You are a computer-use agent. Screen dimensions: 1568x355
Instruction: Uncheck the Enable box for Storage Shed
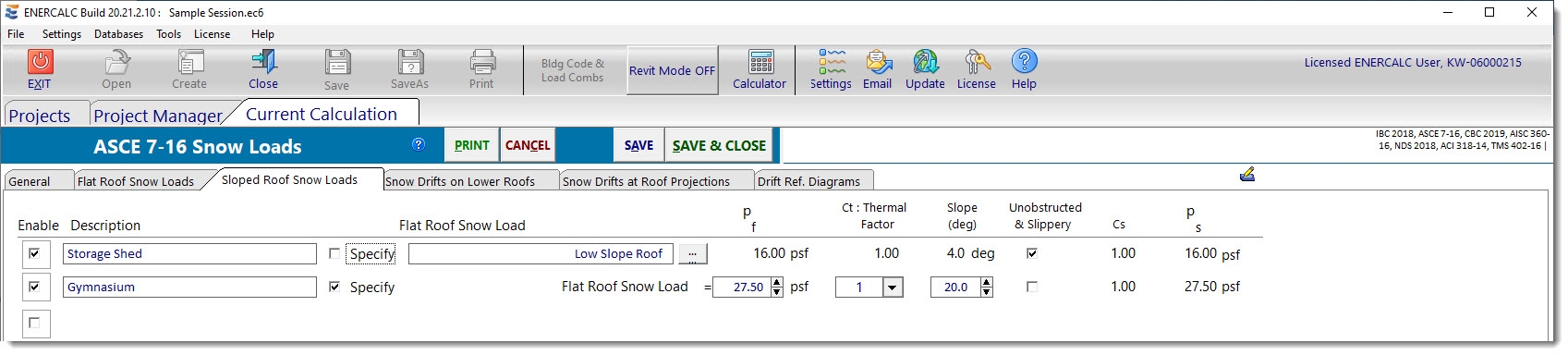click(34, 253)
